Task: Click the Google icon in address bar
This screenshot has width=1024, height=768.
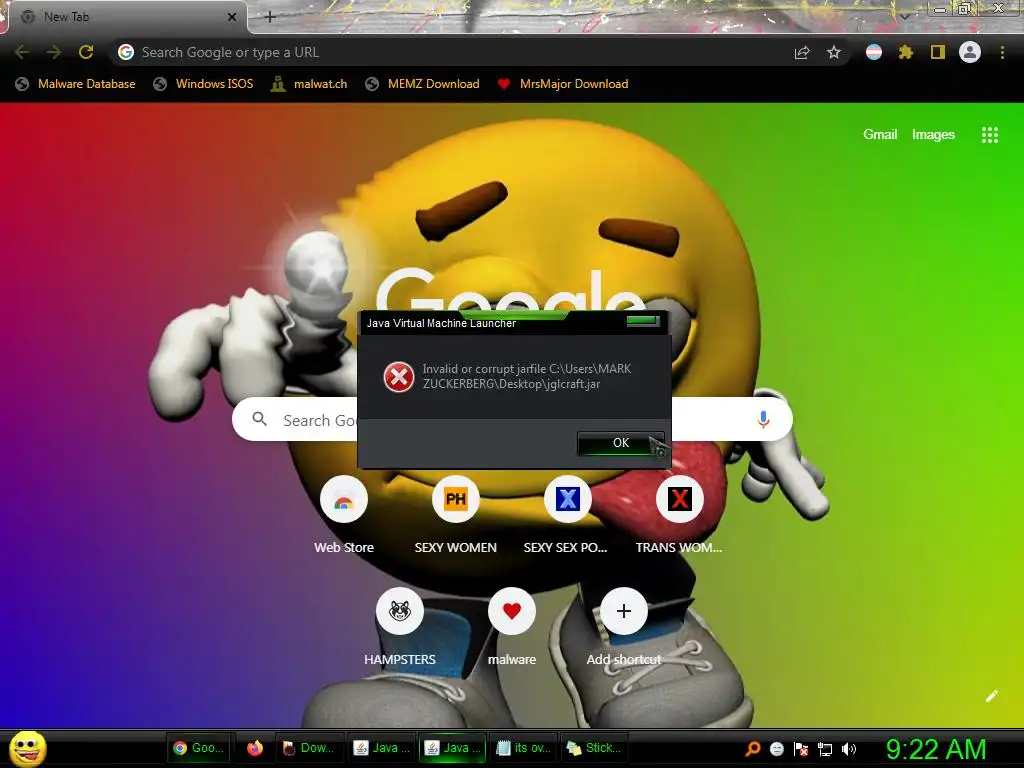Action: point(126,52)
